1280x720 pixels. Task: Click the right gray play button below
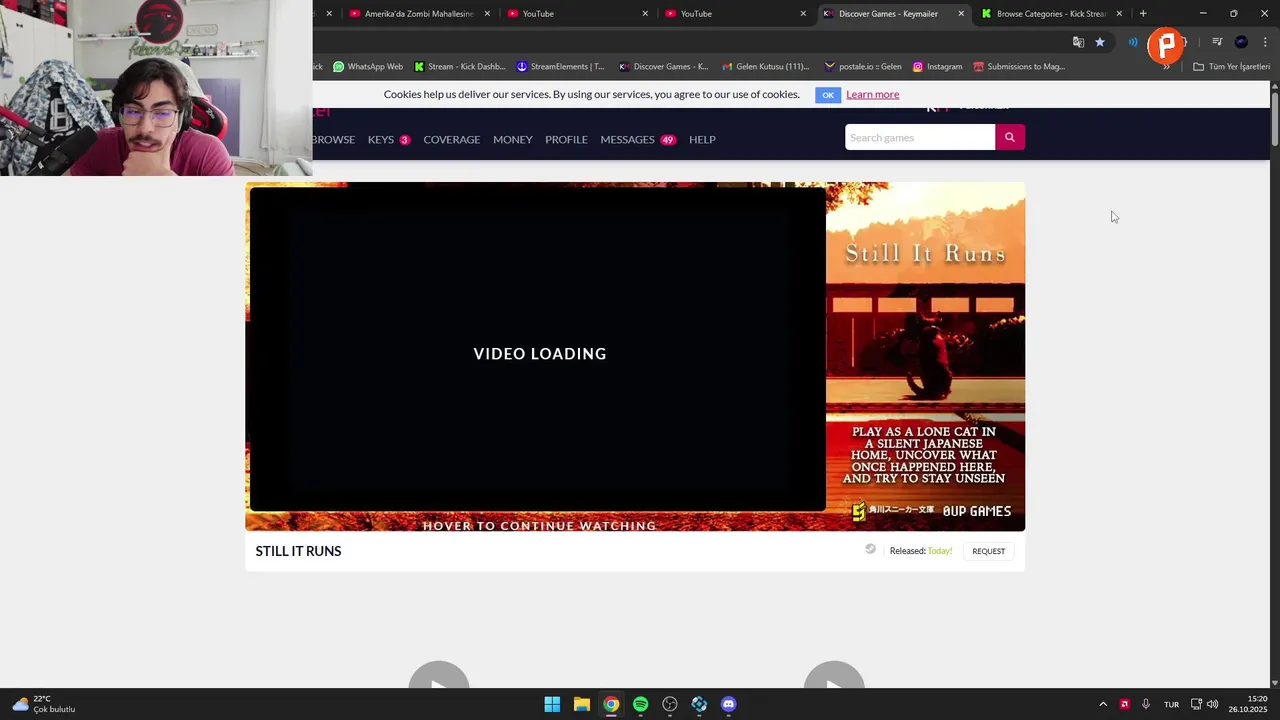pyautogui.click(x=834, y=675)
